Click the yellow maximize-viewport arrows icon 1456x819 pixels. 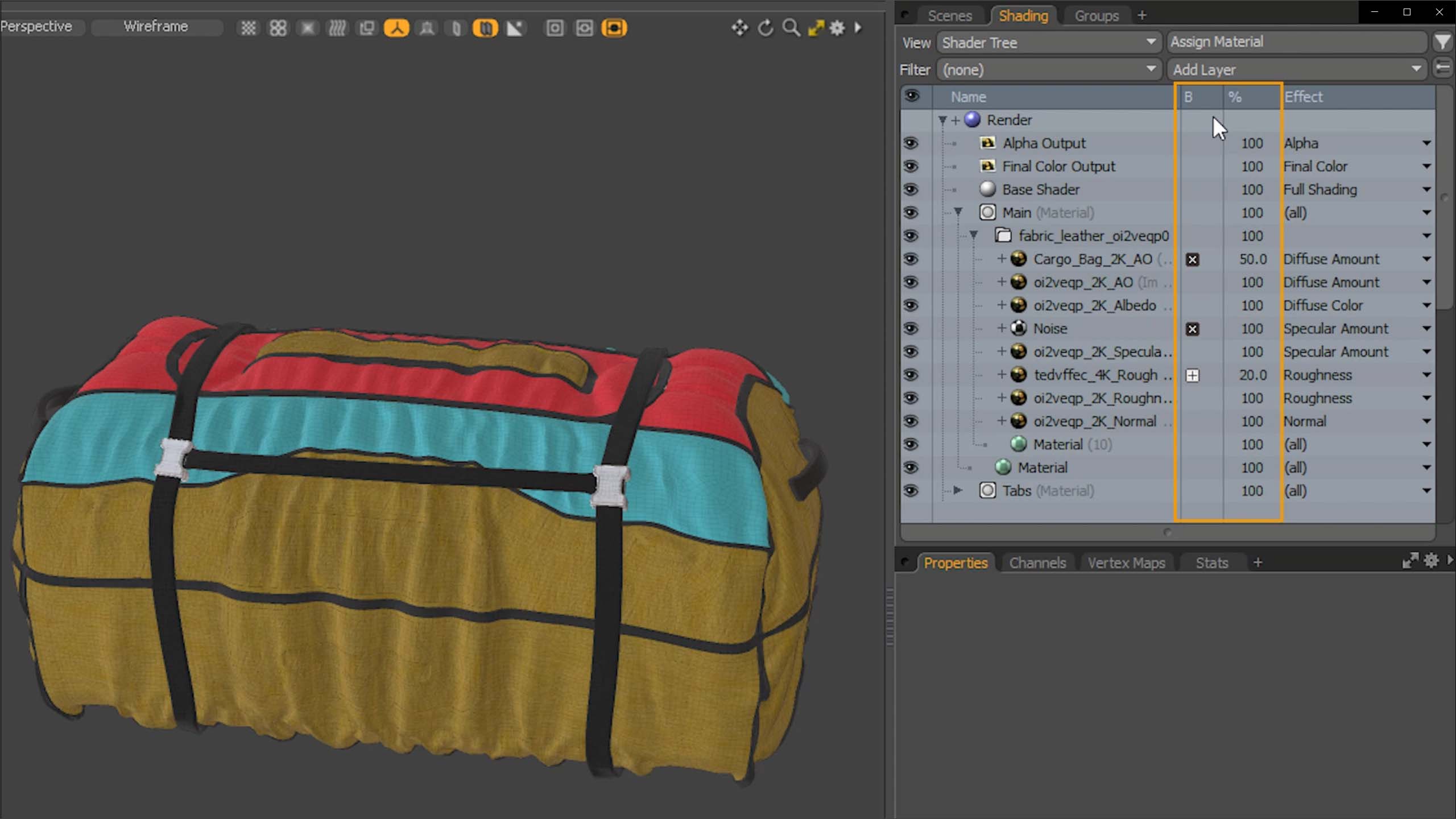816,27
